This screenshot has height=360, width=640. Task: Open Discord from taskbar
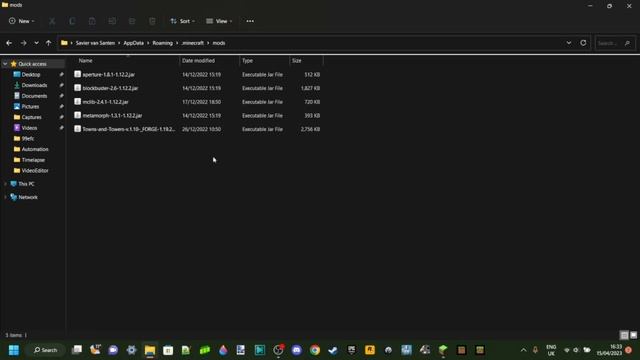pos(297,350)
